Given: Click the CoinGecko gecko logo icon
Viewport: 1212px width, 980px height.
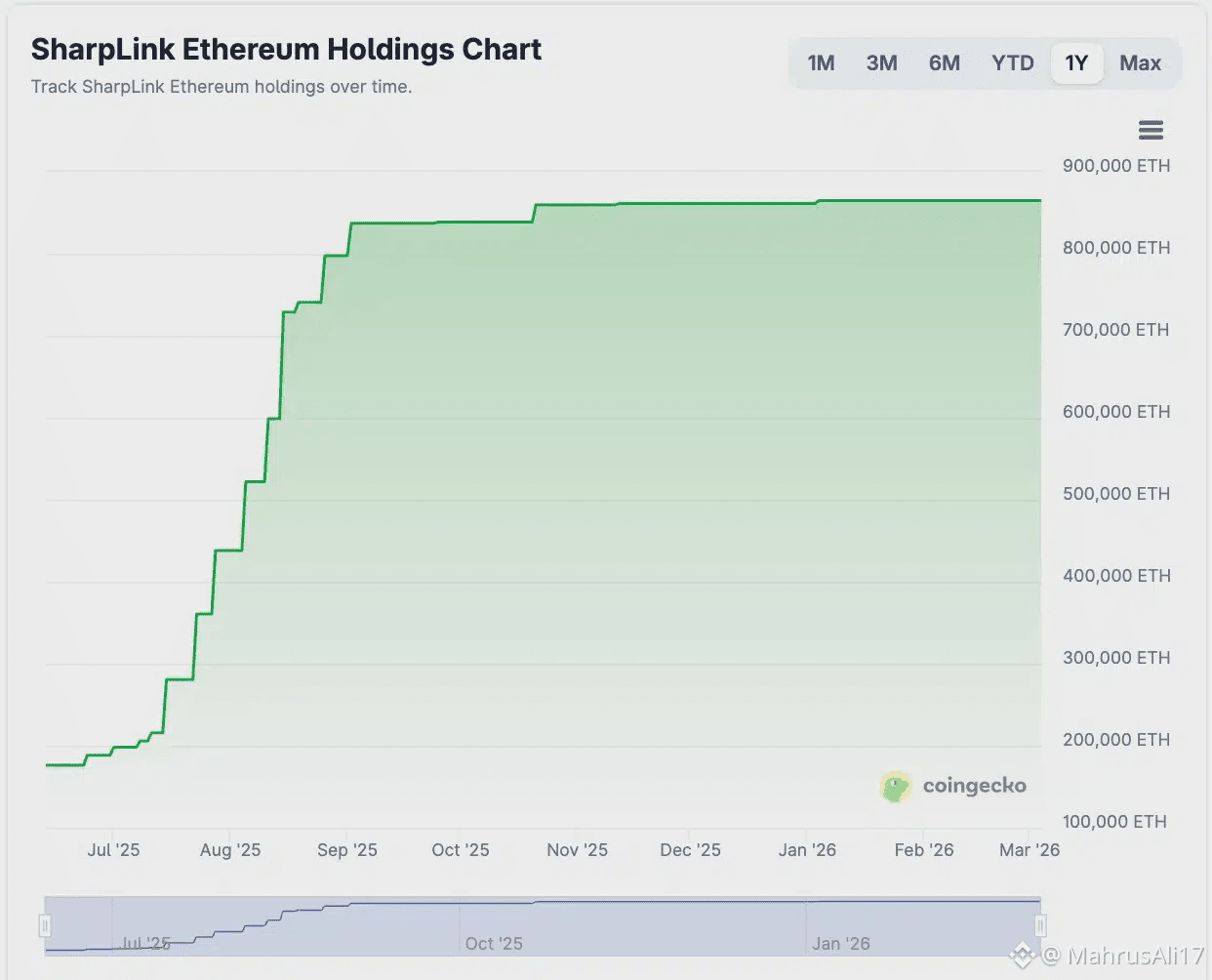Looking at the screenshot, I should (894, 786).
